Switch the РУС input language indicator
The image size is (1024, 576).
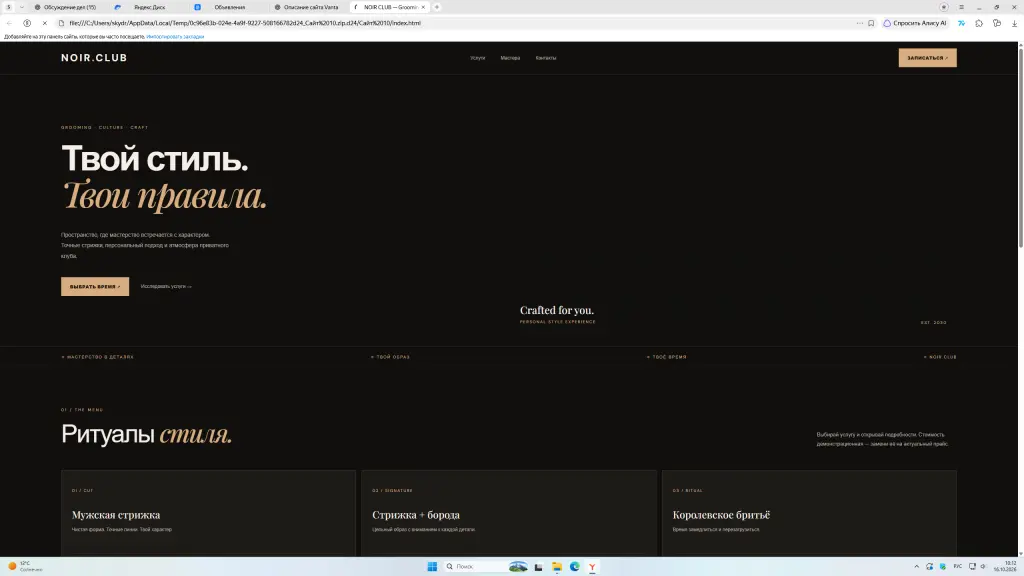coord(957,566)
